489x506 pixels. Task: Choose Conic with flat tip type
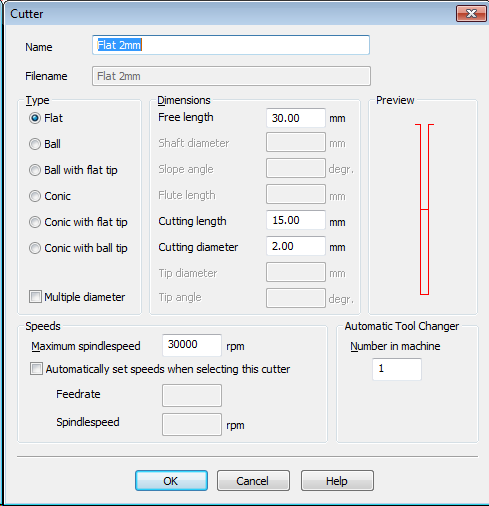click(35, 222)
